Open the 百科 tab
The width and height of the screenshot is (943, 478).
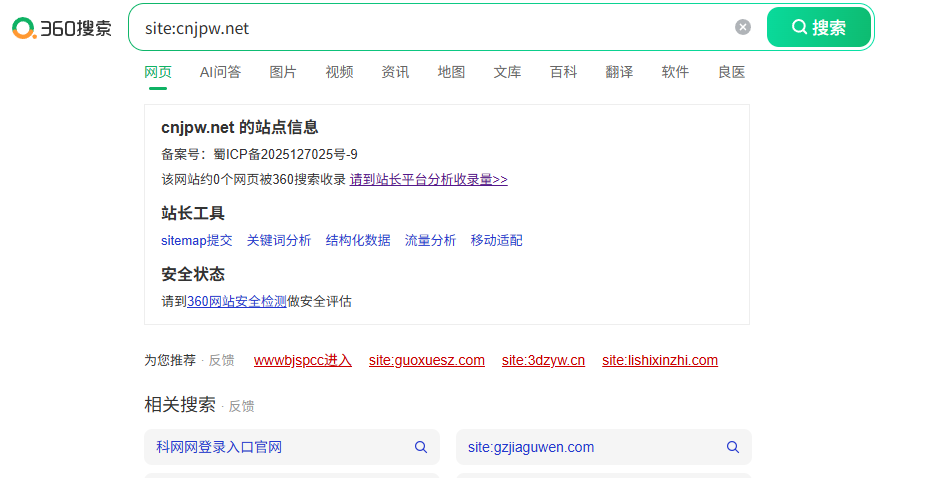point(564,72)
